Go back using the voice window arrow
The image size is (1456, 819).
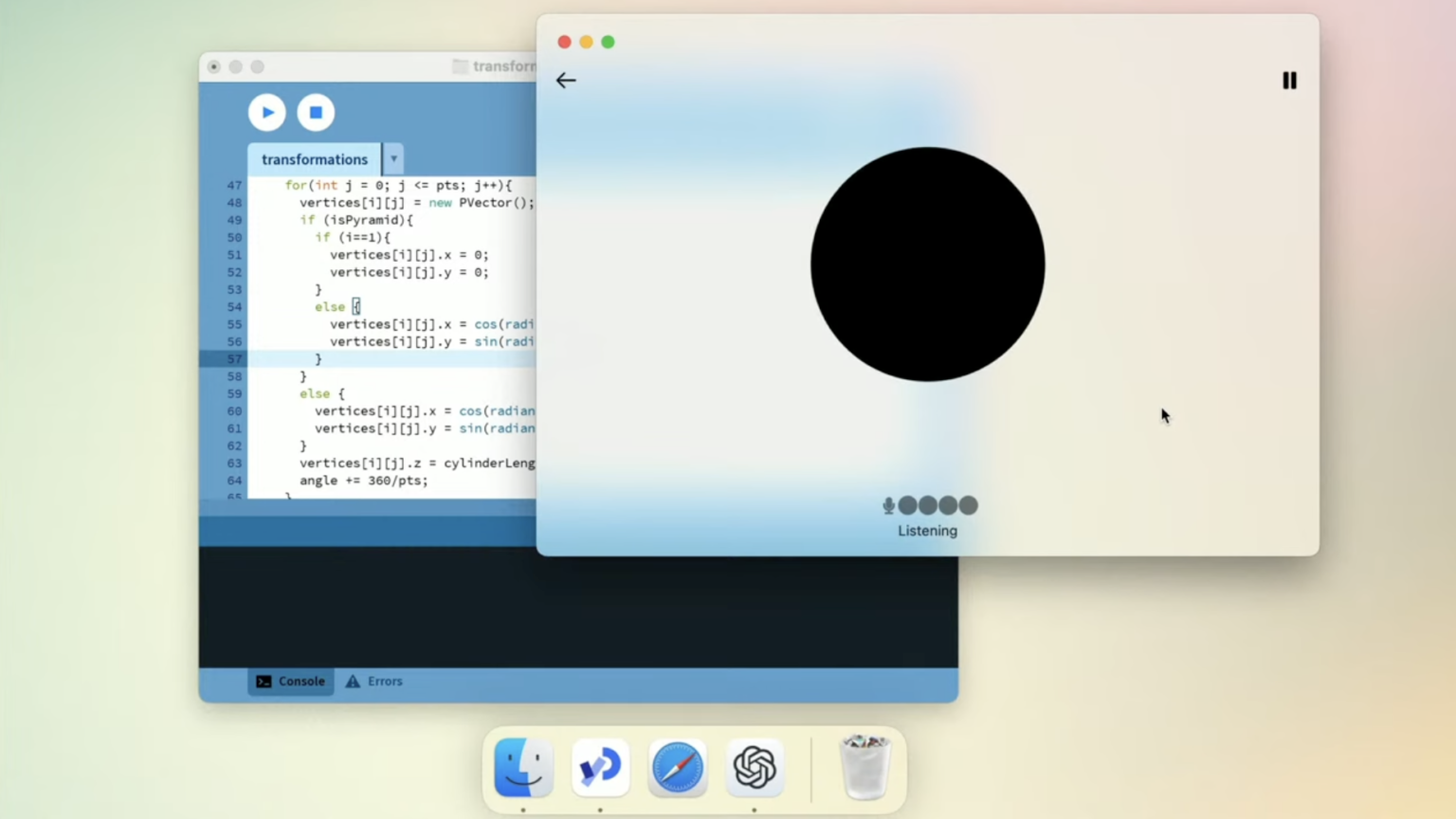(x=566, y=81)
